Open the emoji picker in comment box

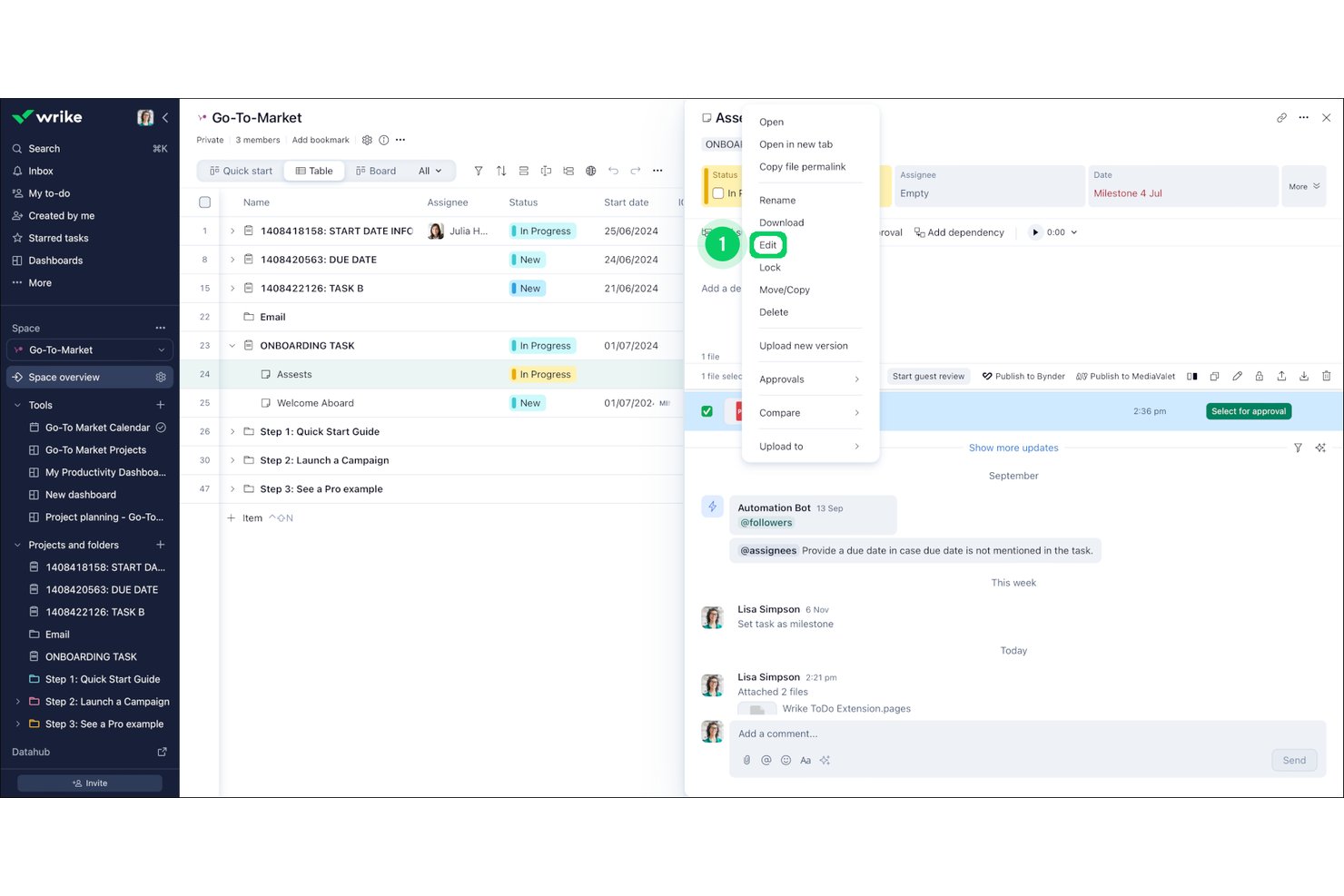click(786, 761)
